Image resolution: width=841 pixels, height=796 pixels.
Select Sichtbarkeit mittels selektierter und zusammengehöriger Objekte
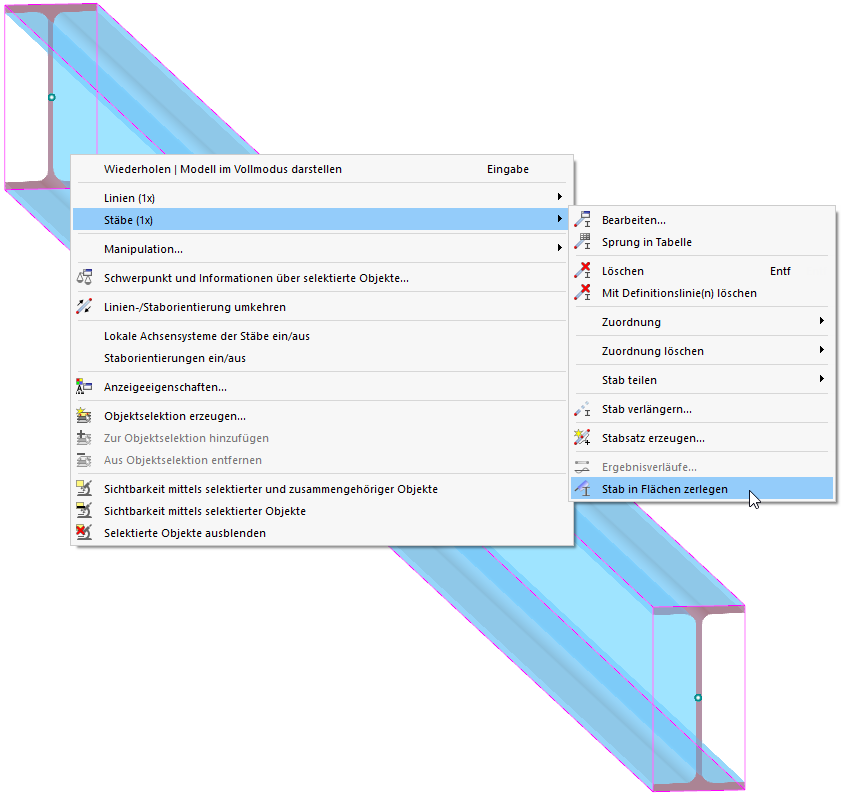pos(320,489)
